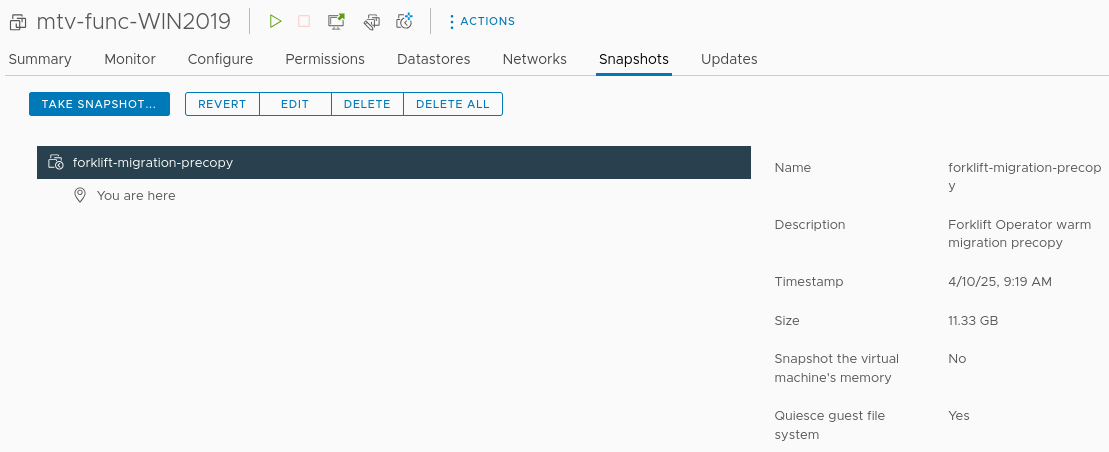Open the Networks tab

(x=534, y=59)
